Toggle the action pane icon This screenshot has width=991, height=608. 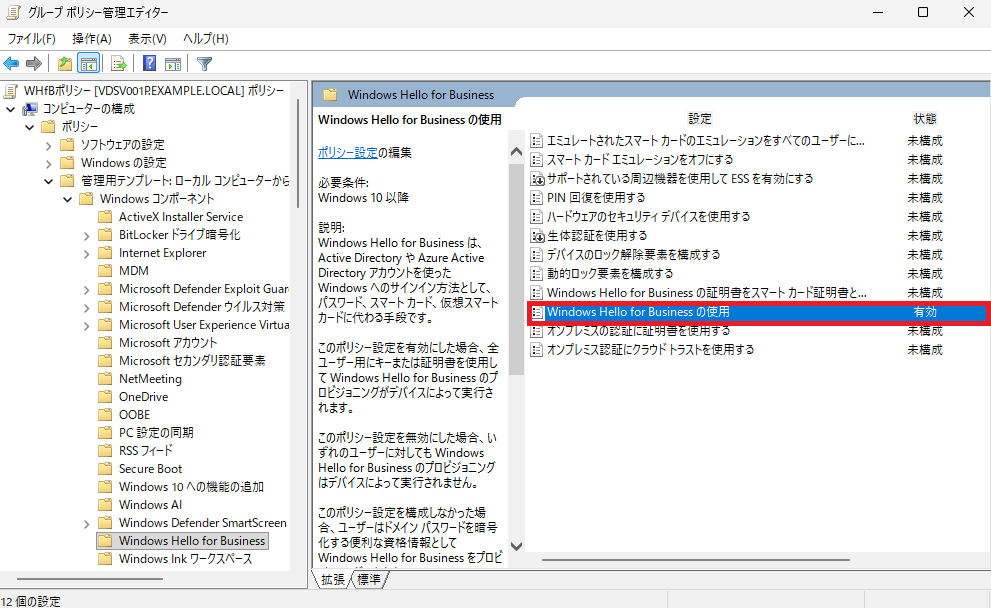pyautogui.click(x=173, y=63)
